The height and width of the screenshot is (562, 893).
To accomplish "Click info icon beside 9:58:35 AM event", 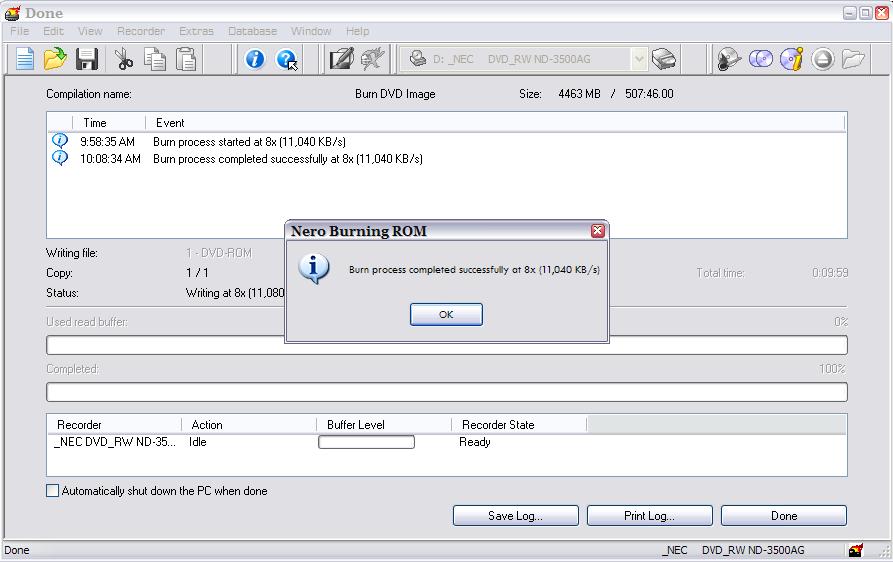I will [x=60, y=140].
